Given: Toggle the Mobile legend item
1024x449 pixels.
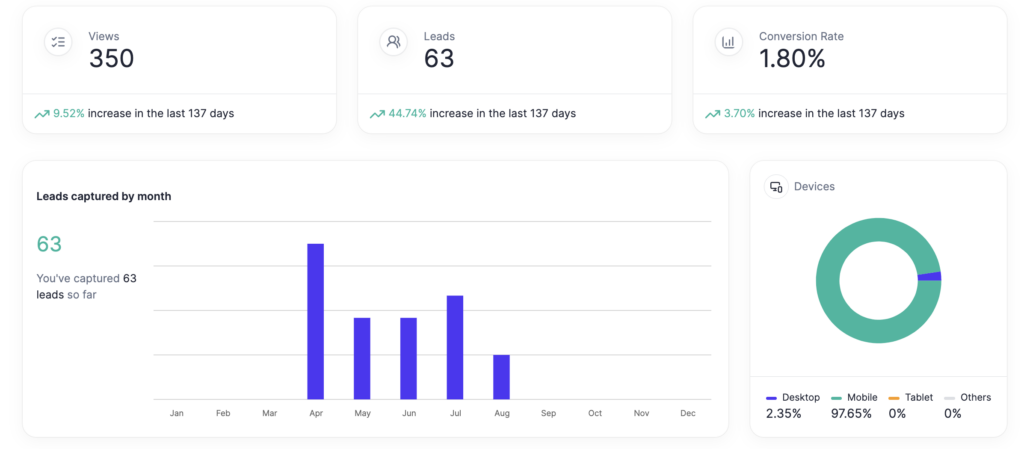Looking at the screenshot, I should pyautogui.click(x=854, y=397).
